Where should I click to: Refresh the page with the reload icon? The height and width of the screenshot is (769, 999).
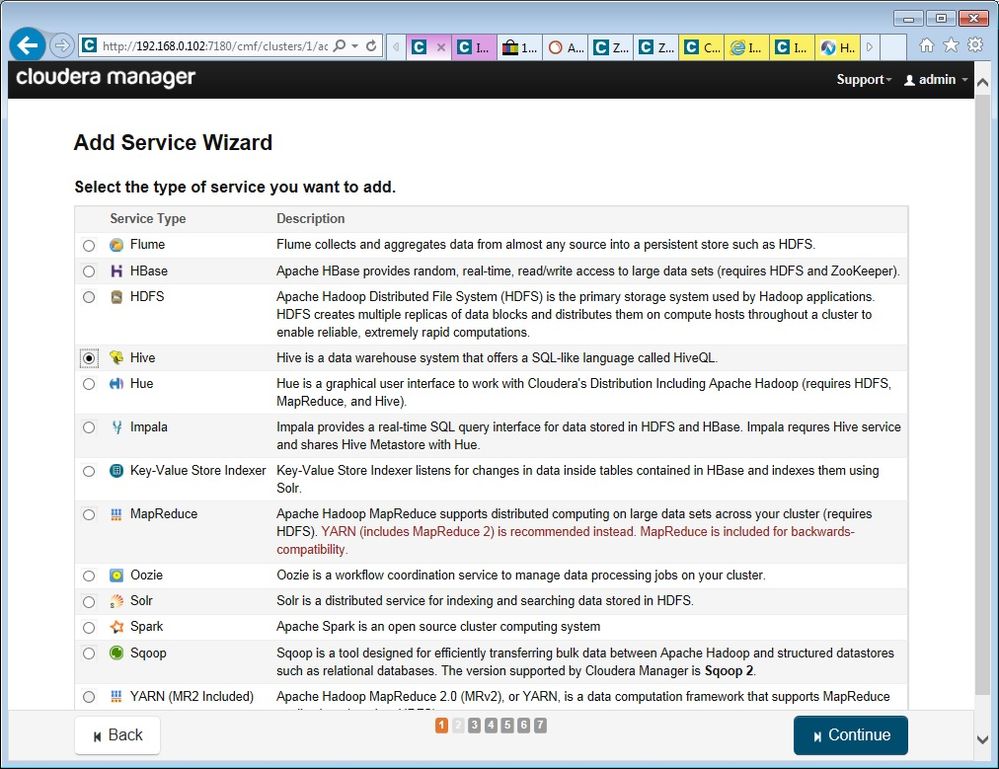[371, 46]
